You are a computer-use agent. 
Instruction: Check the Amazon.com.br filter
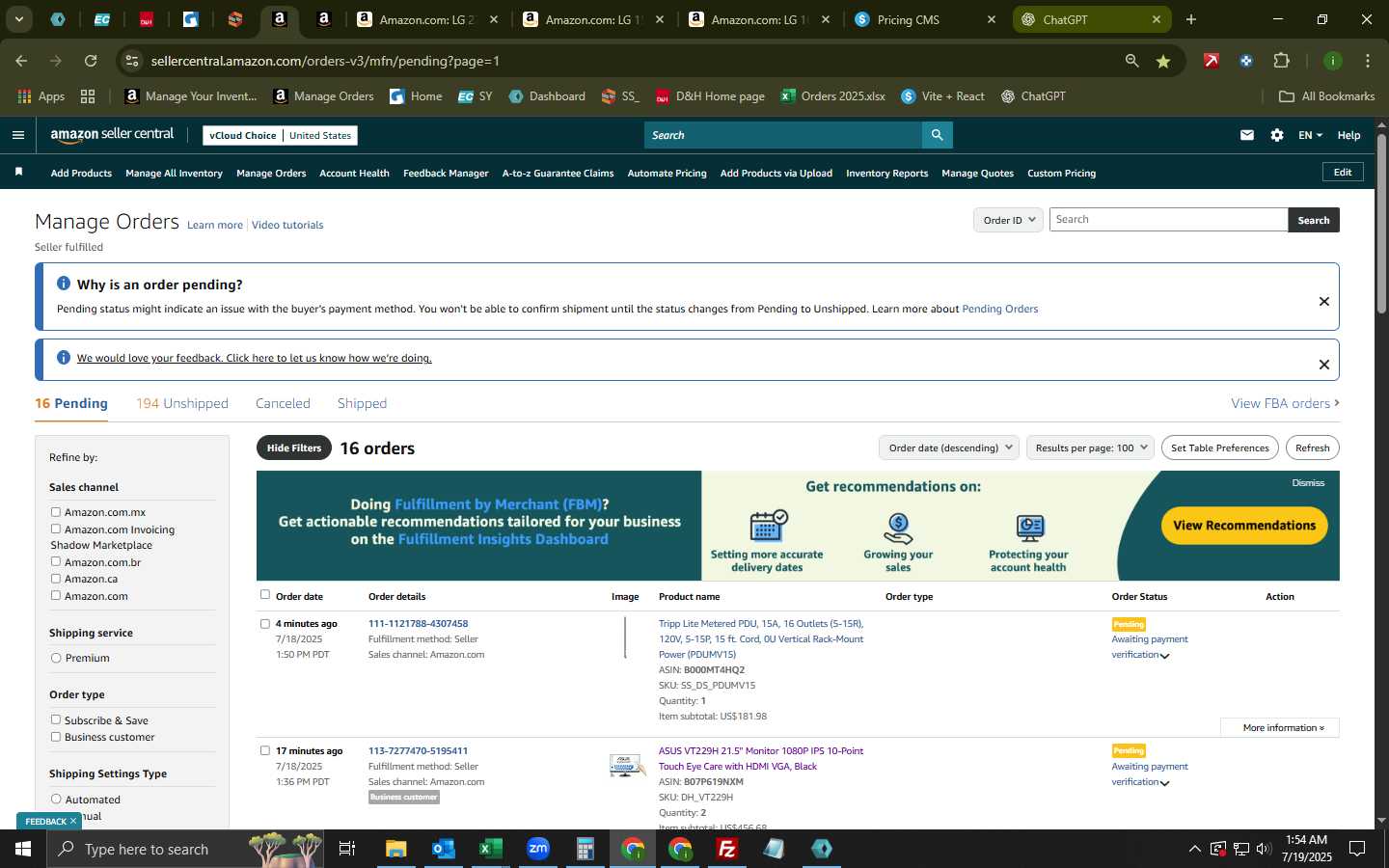point(56,561)
